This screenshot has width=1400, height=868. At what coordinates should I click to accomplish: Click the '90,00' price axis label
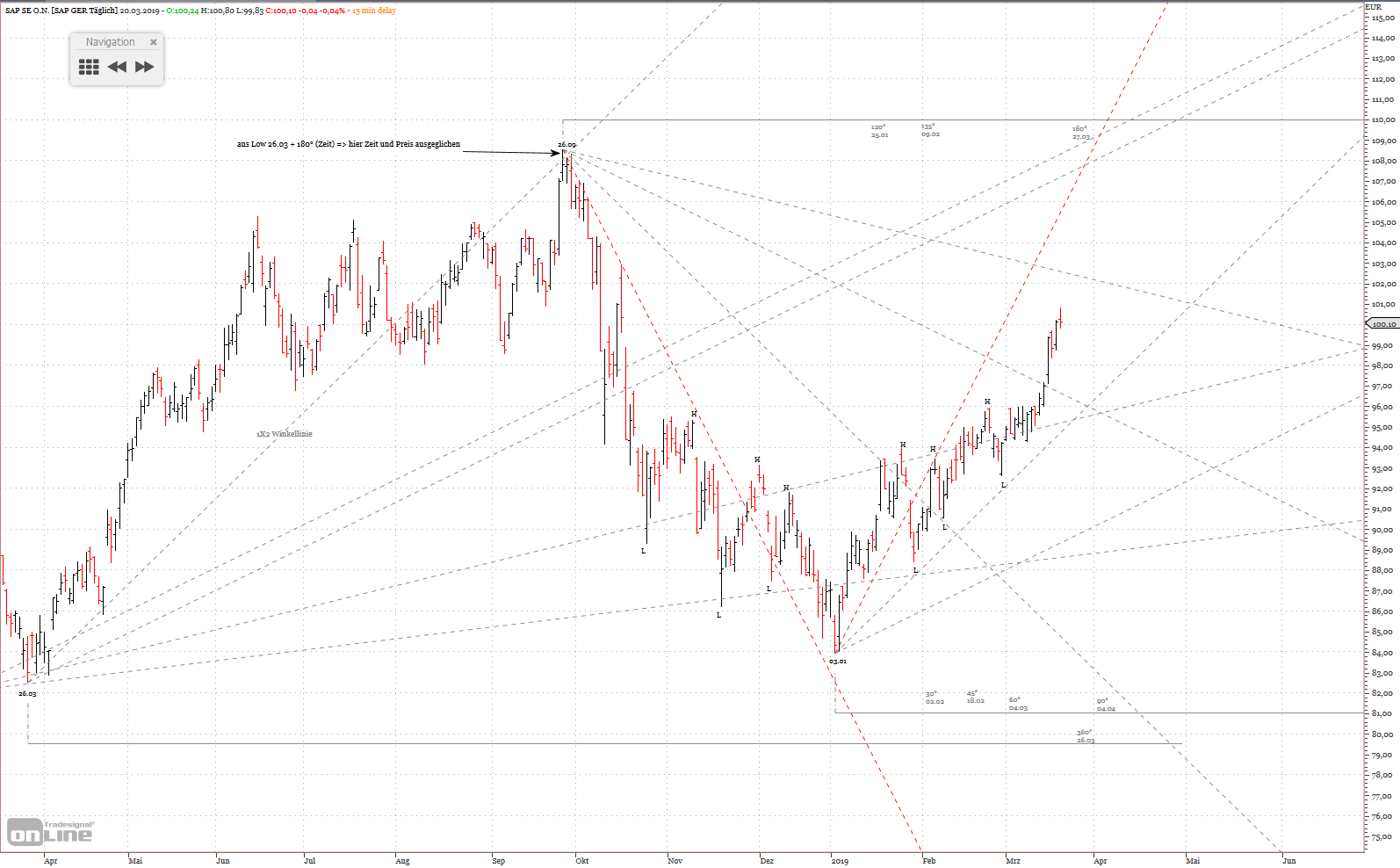1382,530
